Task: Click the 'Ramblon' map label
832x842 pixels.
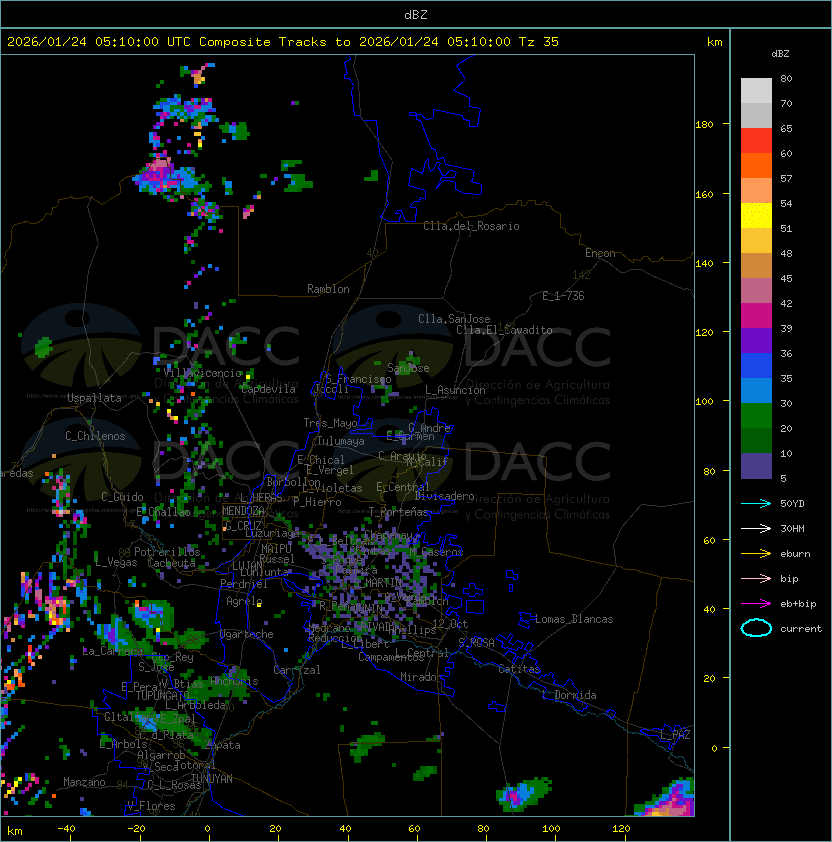Action: pos(328,289)
